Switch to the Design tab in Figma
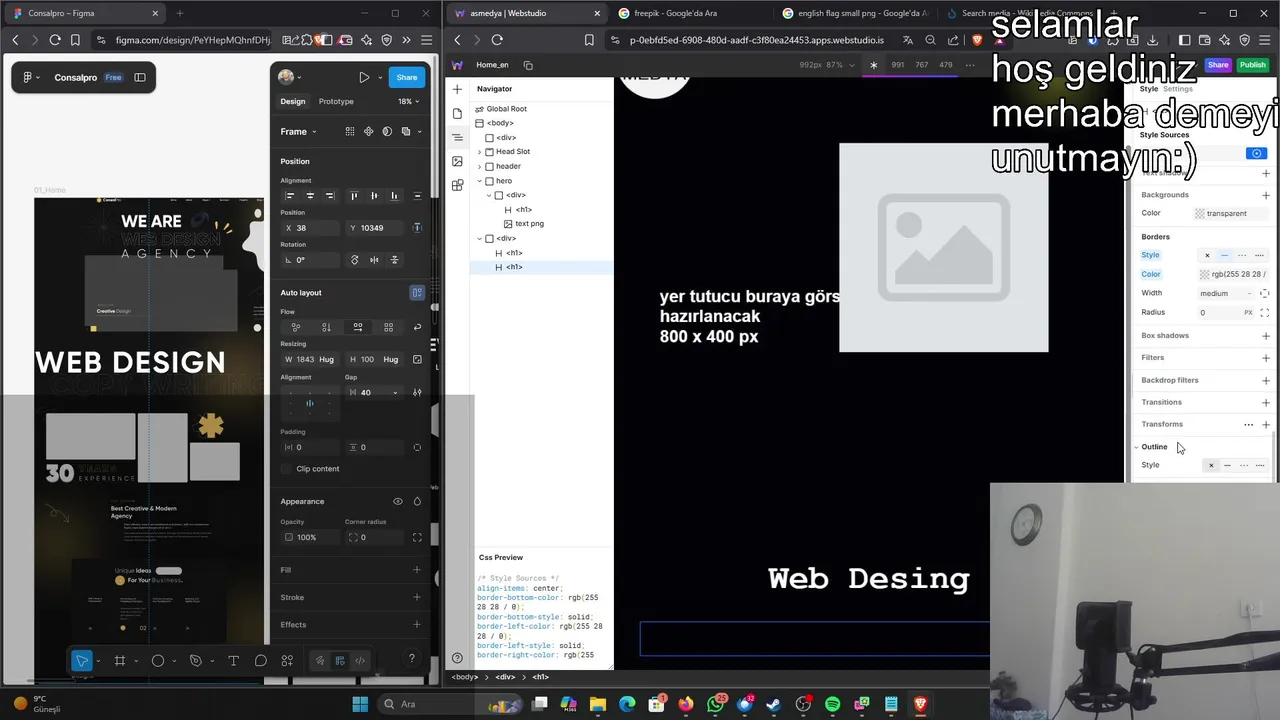Viewport: 1280px width, 720px height. click(293, 102)
